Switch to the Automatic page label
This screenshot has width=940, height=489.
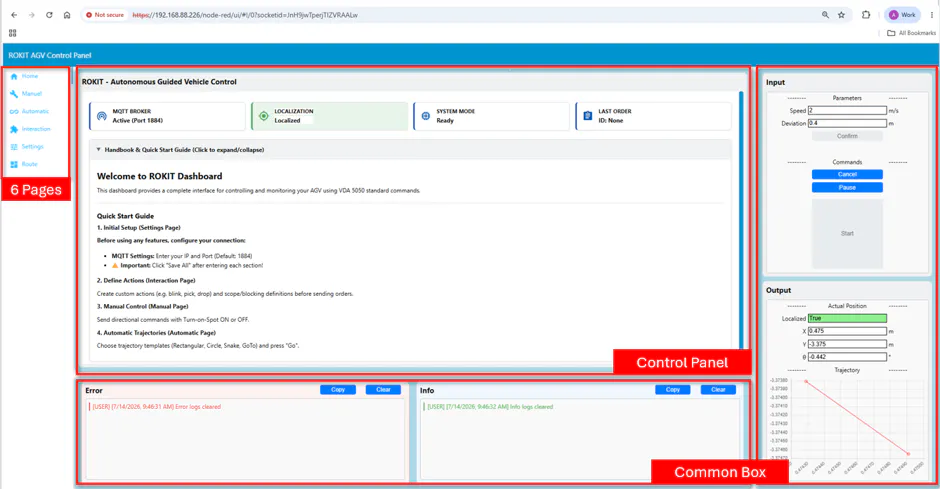35,111
